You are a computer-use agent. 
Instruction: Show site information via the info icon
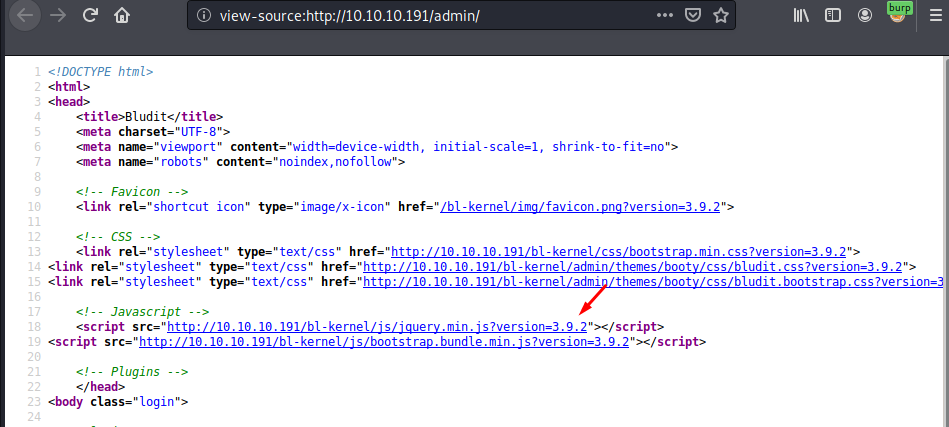coord(205,16)
